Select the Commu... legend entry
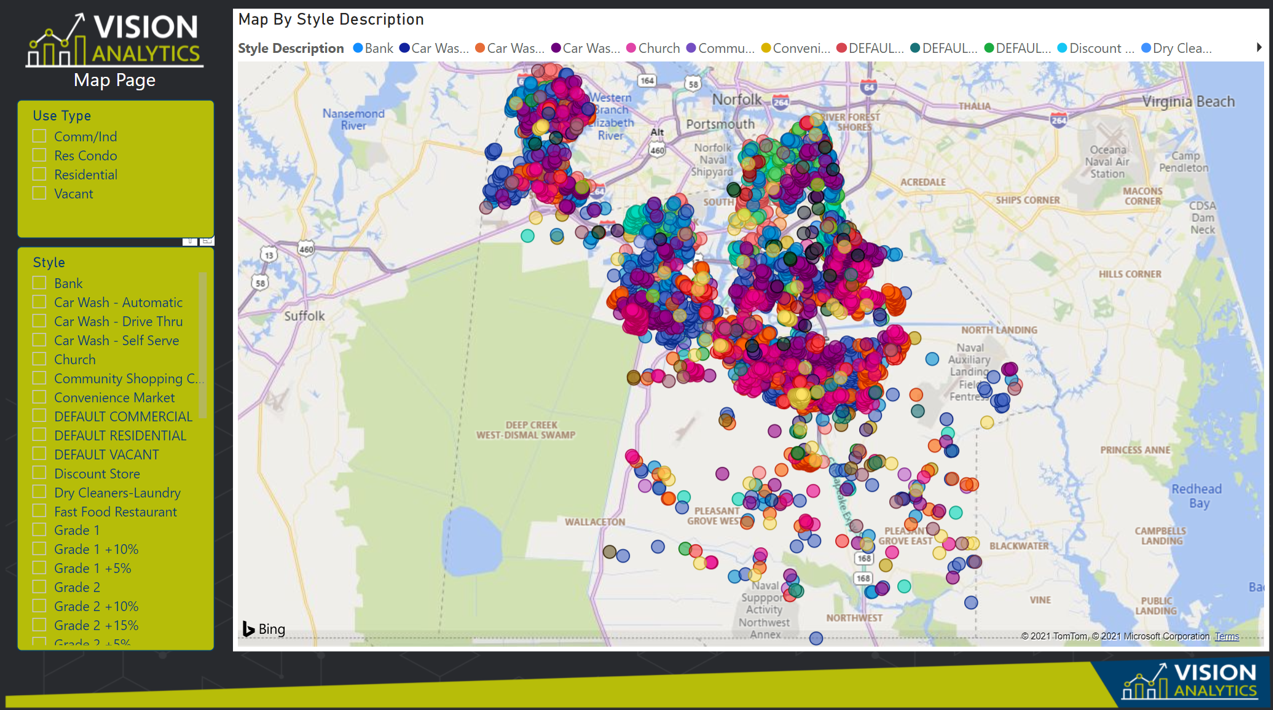This screenshot has height=710, width=1273. 720,48
